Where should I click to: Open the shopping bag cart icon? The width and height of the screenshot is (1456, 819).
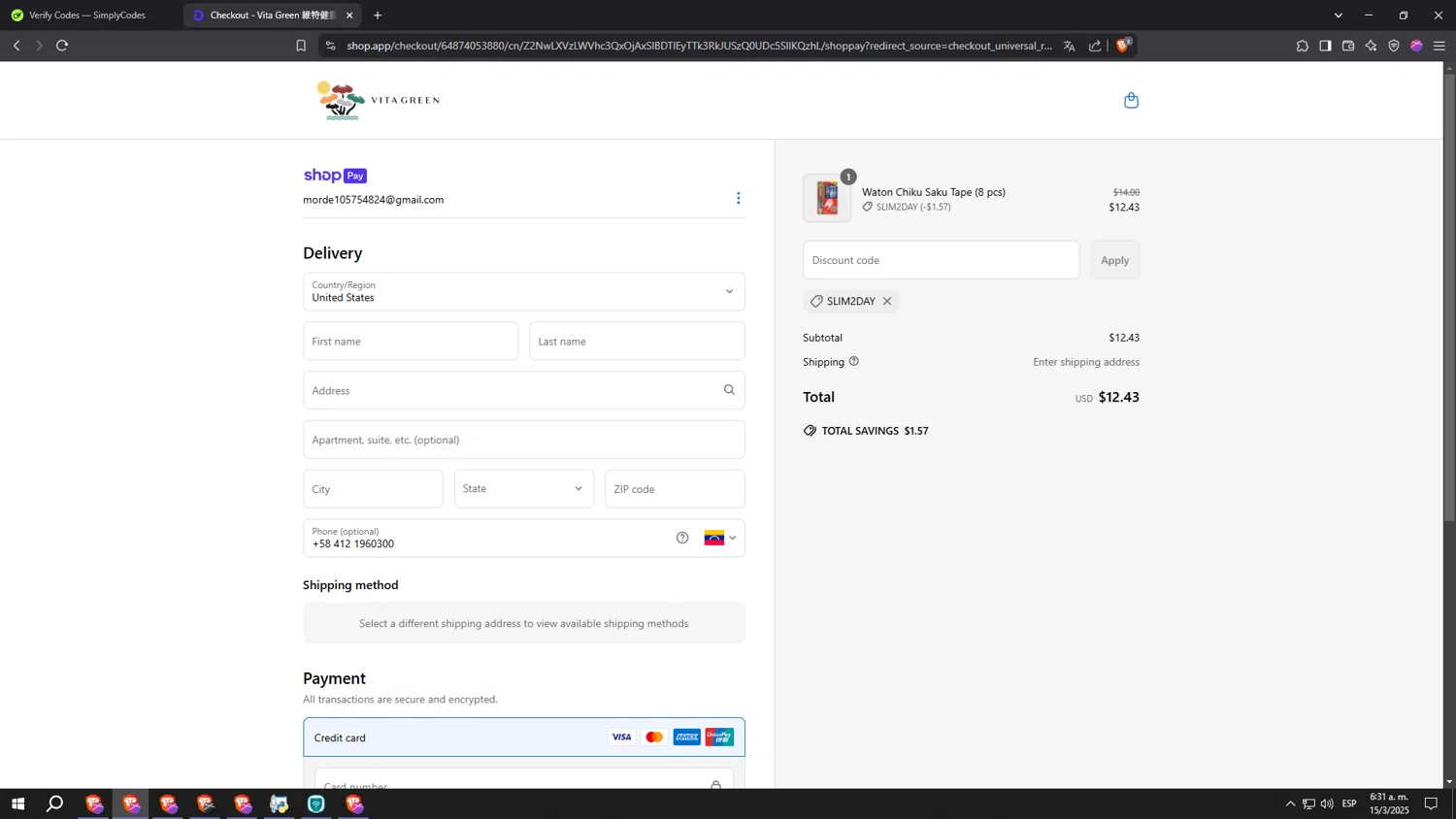click(x=1131, y=100)
